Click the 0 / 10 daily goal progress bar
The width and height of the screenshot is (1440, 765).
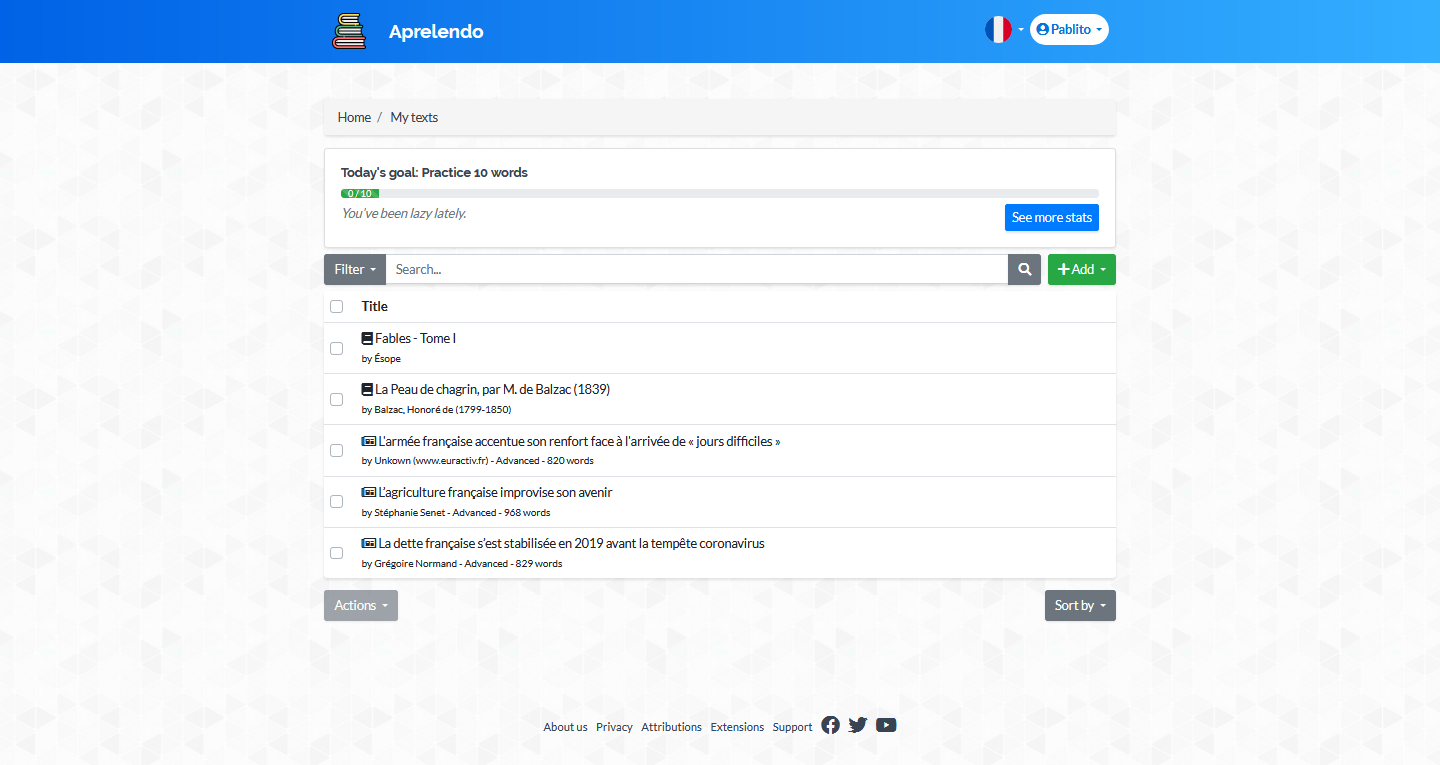(720, 193)
